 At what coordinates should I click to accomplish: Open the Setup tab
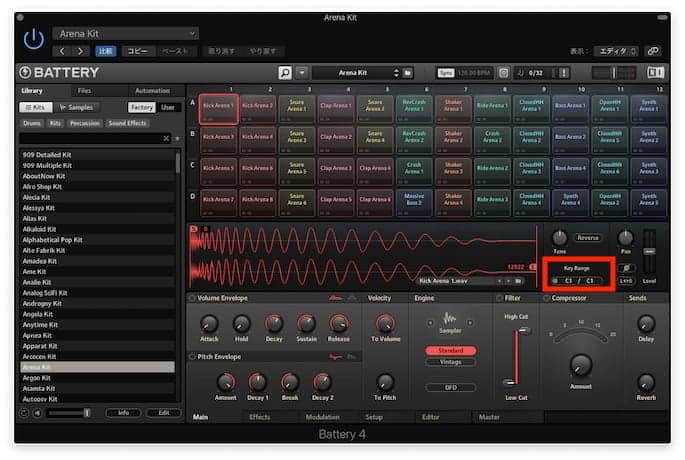tap(374, 417)
